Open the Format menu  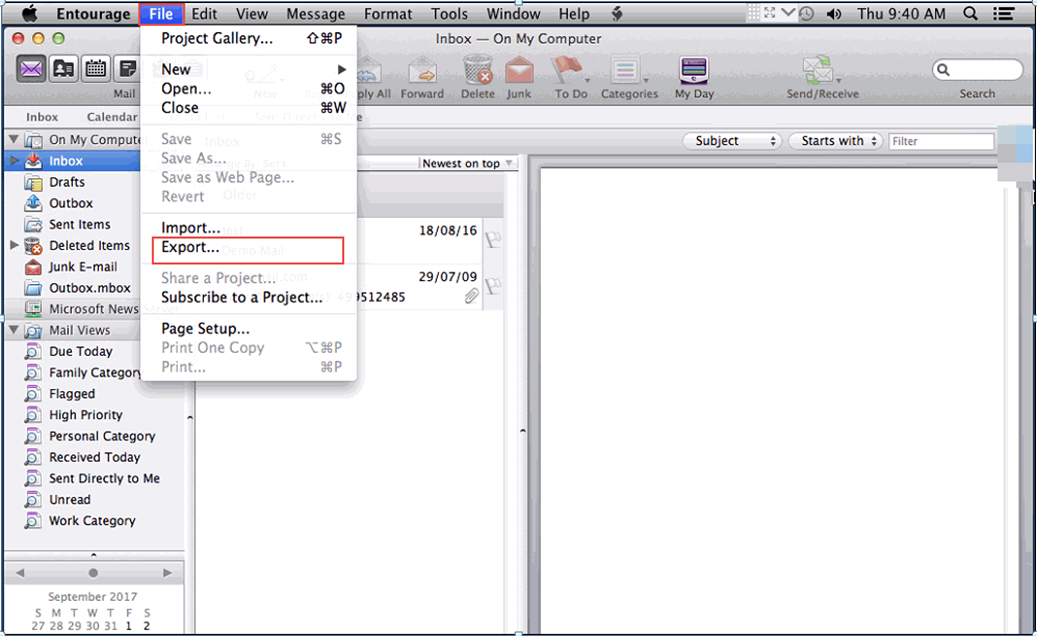388,13
